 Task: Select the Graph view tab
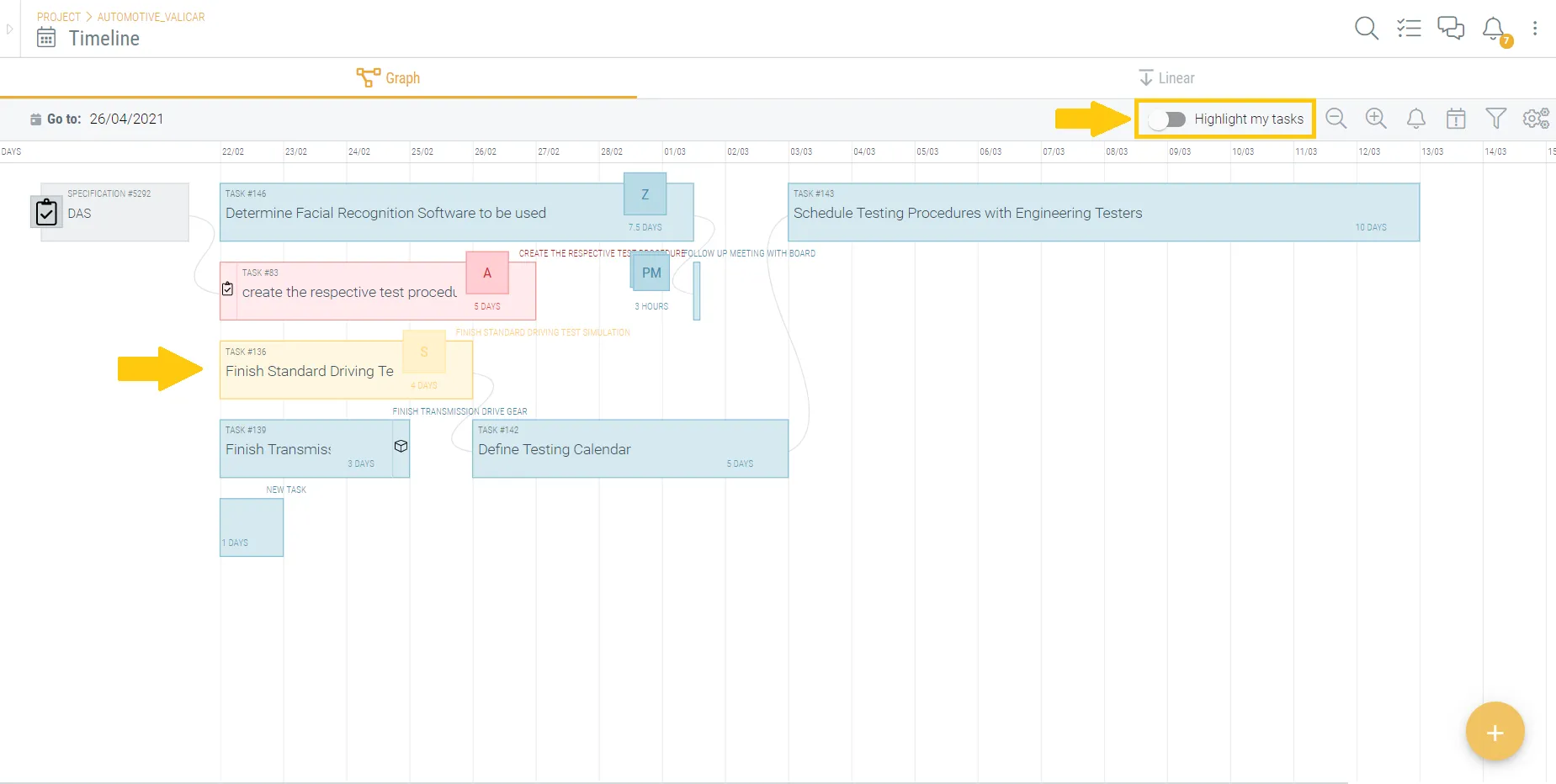tap(388, 77)
